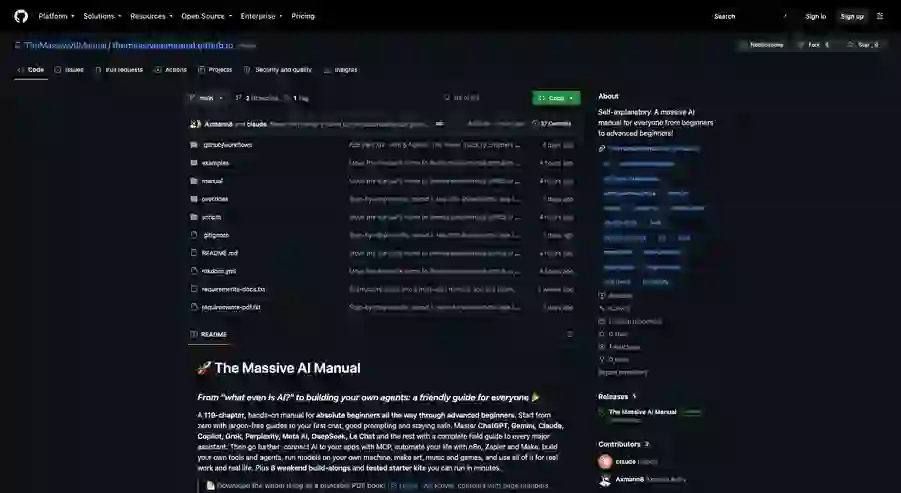View the 1 watching link
901x493 pixels.
tap(619, 346)
